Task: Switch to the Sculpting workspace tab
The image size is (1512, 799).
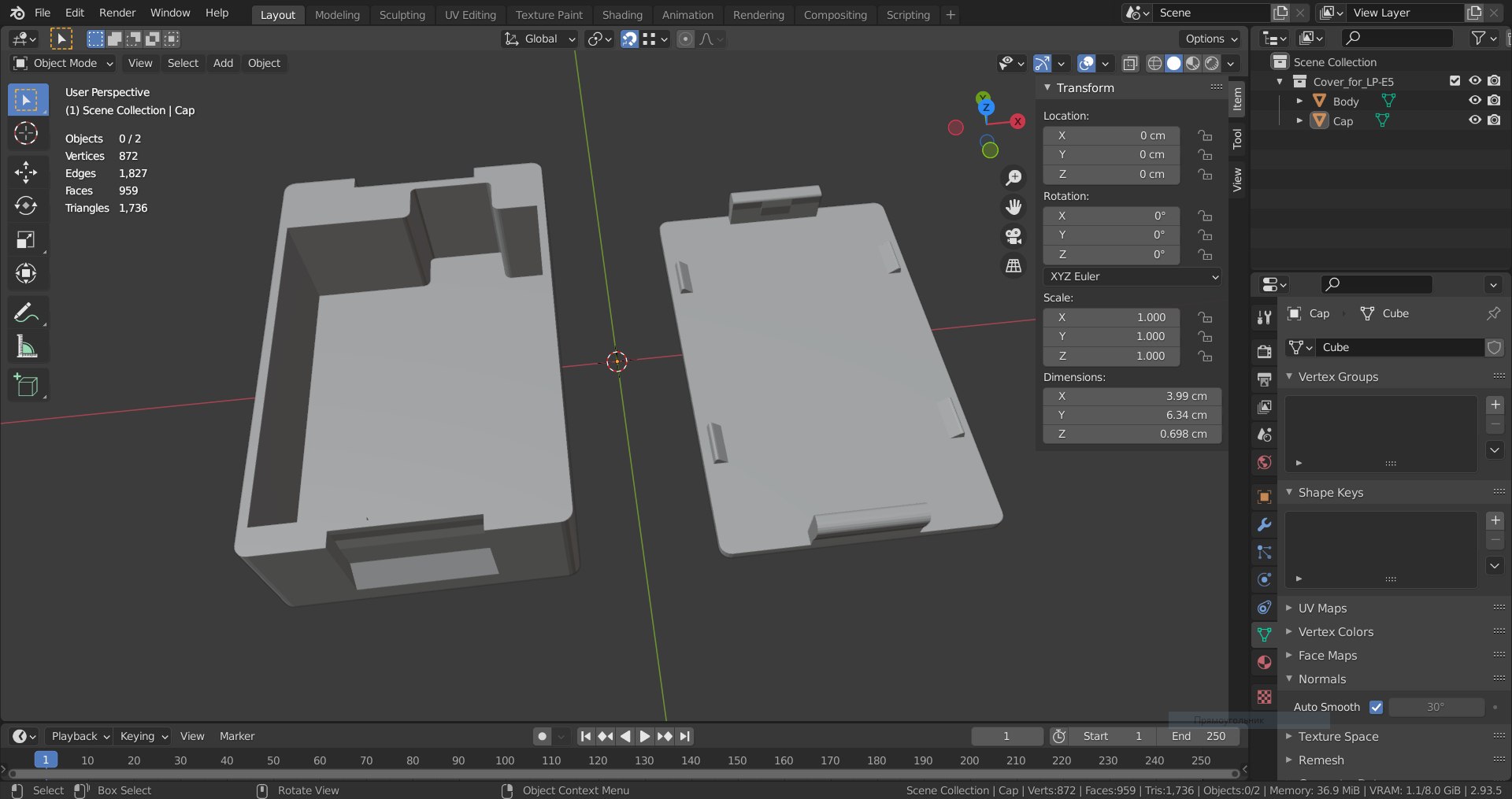Action: 402,14
